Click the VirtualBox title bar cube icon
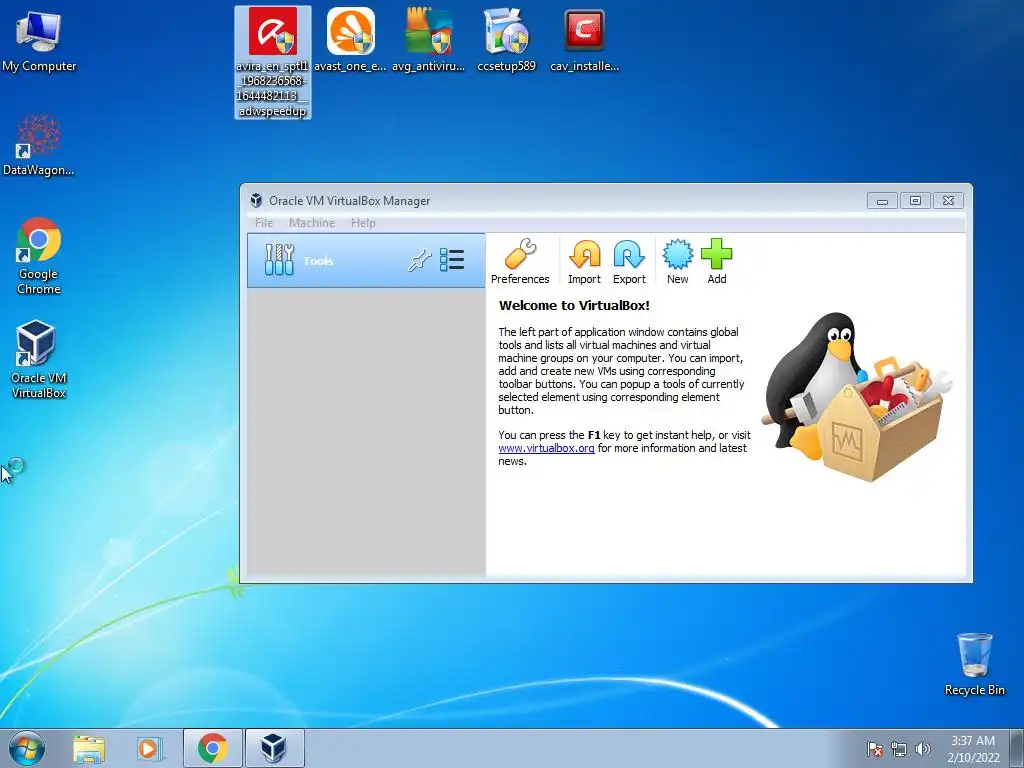The image size is (1024, 768). [256, 200]
